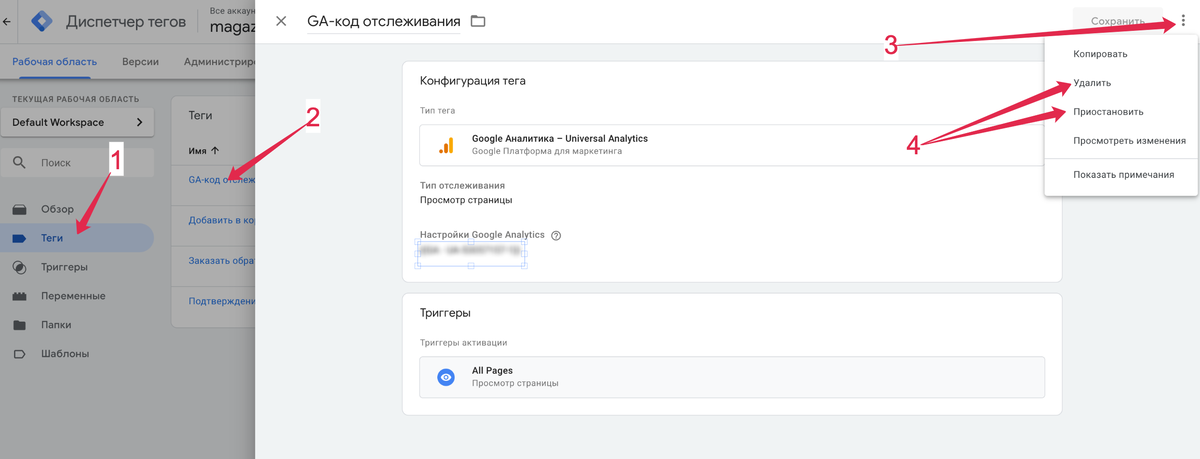Screen dimensions: 1200x459
Task: Click the Триггеры card heading
Action: point(446,313)
